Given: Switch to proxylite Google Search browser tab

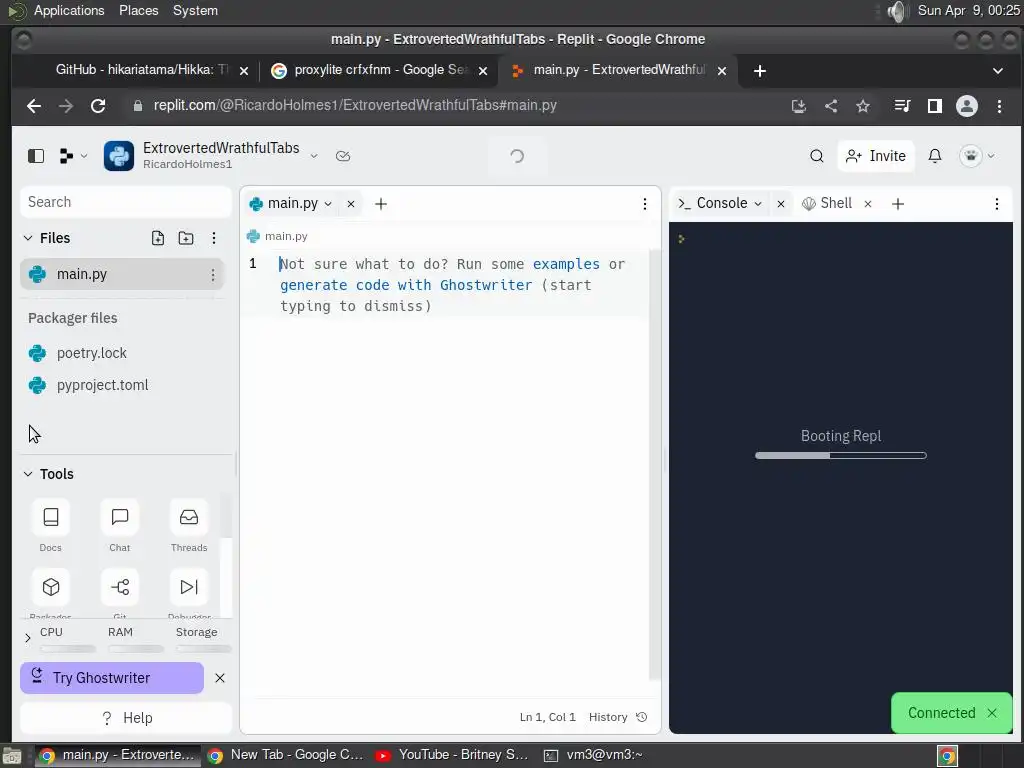Looking at the screenshot, I should click(380, 70).
